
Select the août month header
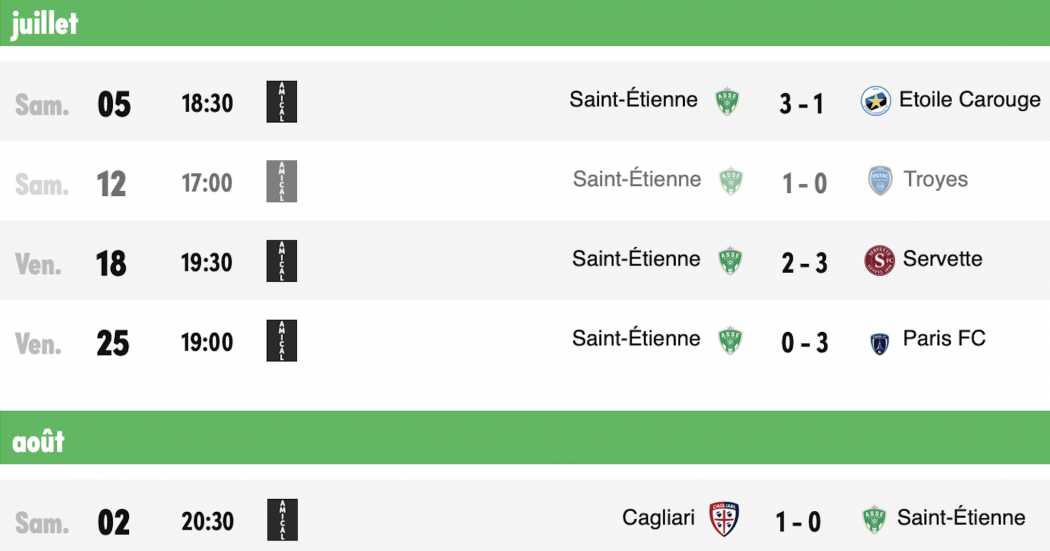tap(525, 437)
